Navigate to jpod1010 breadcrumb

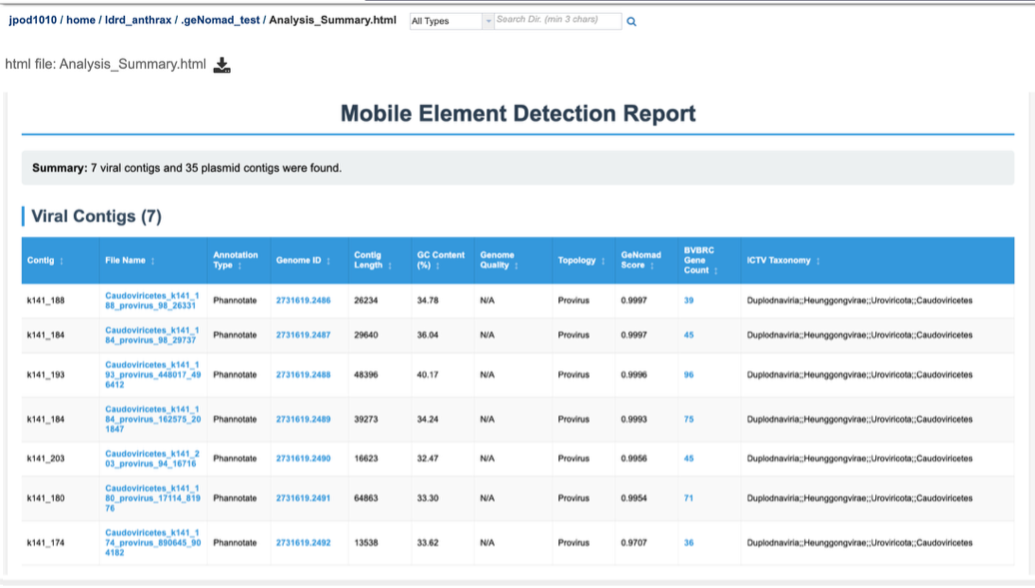coord(32,20)
